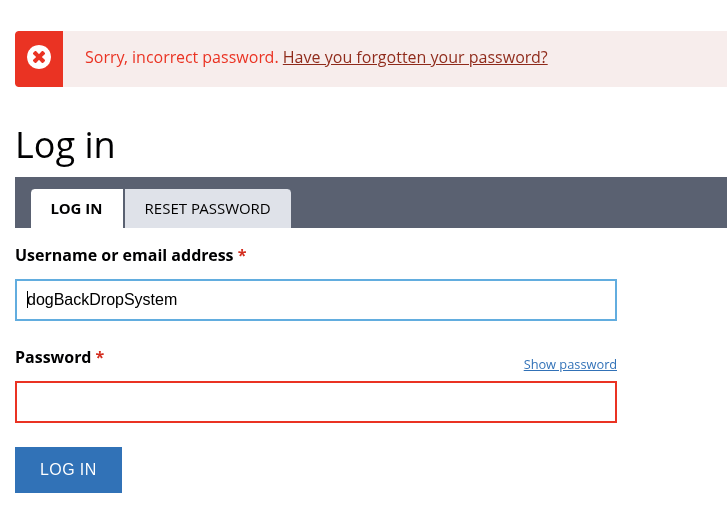The width and height of the screenshot is (727, 521).
Task: Click the white X error icon
Action: coord(39,57)
